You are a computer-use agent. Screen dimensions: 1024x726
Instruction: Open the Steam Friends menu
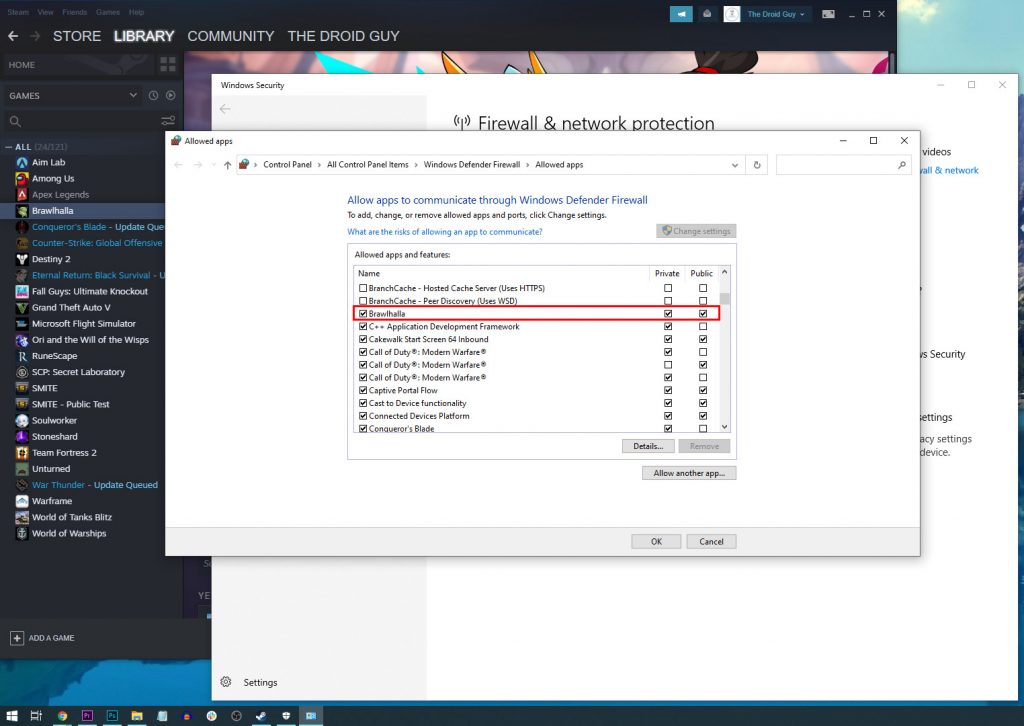click(x=74, y=12)
